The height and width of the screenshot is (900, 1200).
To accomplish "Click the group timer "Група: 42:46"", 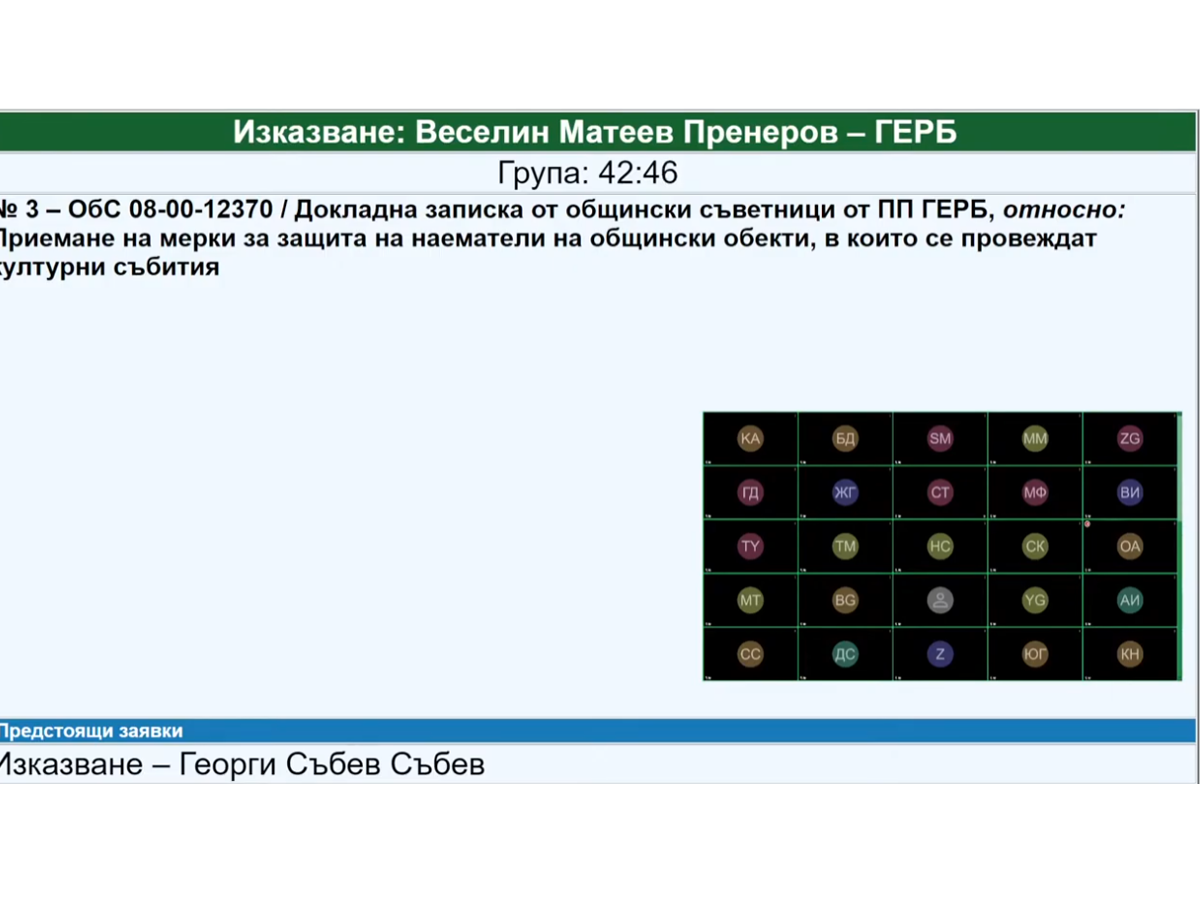I will pos(588,173).
